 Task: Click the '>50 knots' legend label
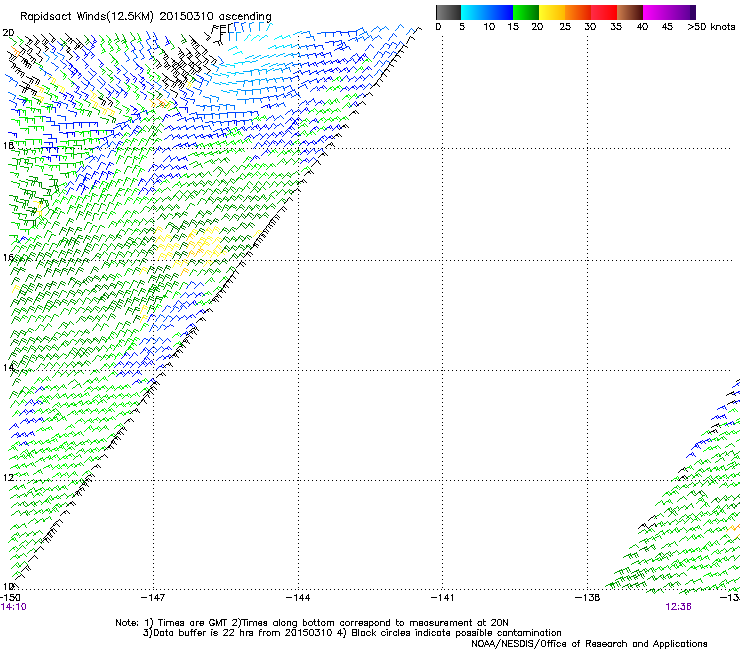[x=711, y=27]
